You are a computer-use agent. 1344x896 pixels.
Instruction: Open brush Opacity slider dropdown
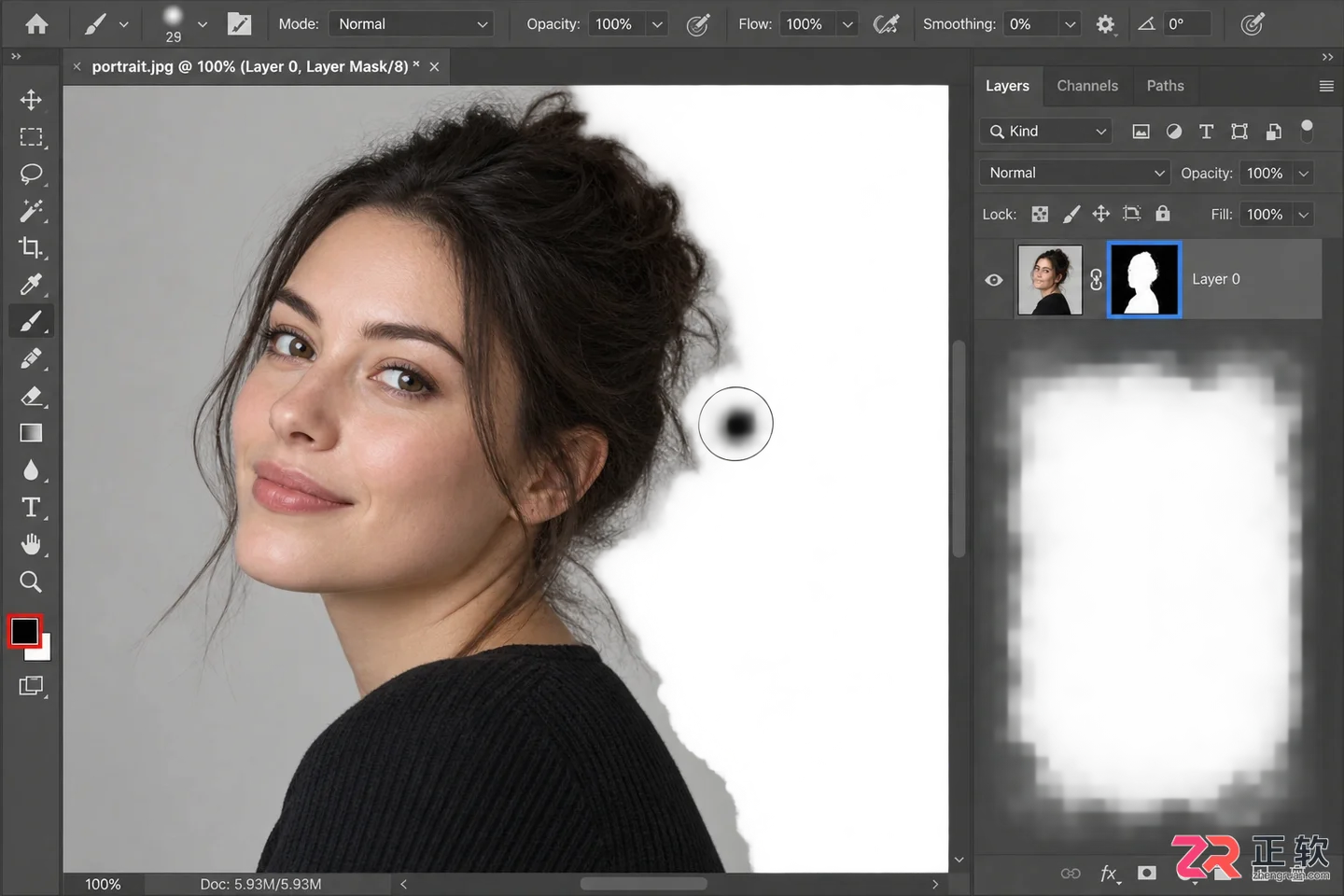pyautogui.click(x=657, y=24)
